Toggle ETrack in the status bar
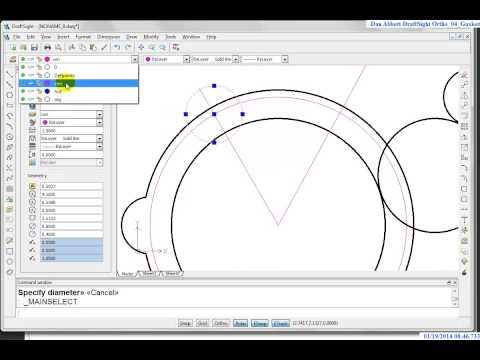Screen dimensions: 480x360 point(280,323)
